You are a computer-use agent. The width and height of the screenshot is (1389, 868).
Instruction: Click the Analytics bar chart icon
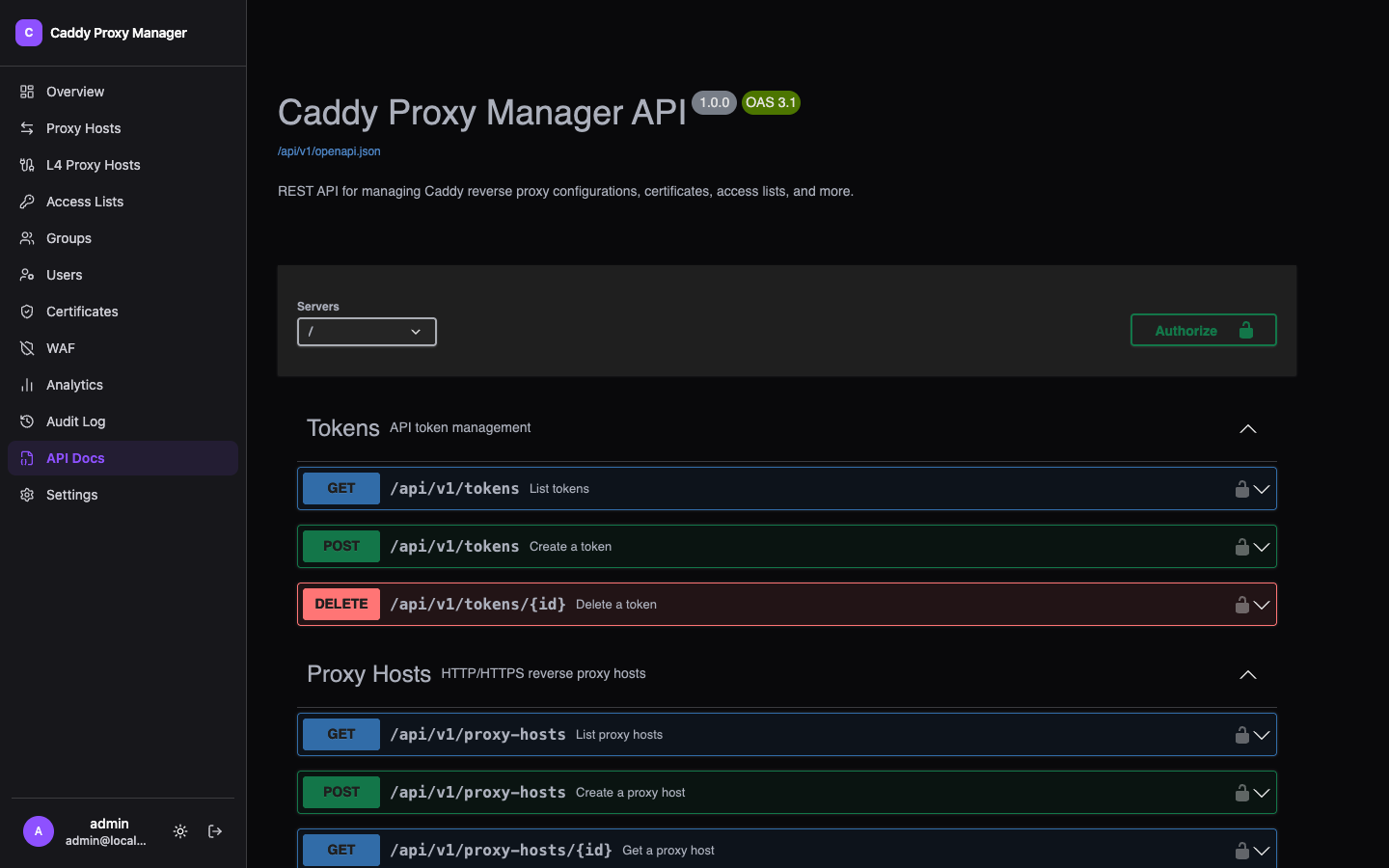27,385
